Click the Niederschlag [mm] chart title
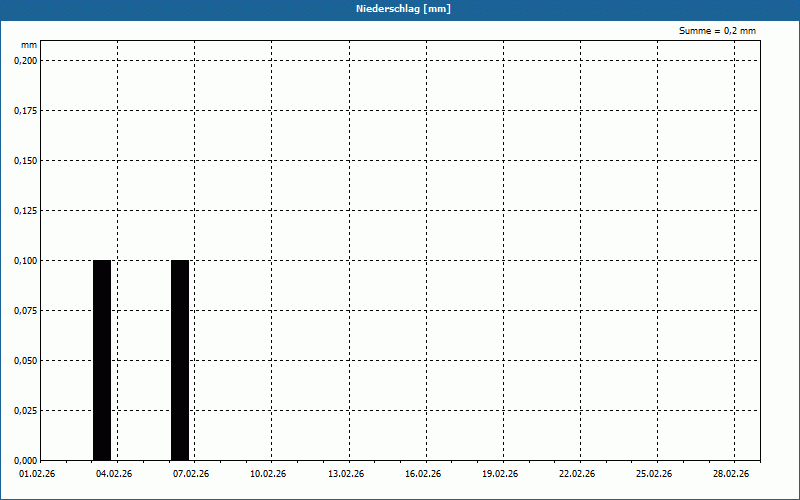This screenshot has width=800, height=500. click(403, 9)
